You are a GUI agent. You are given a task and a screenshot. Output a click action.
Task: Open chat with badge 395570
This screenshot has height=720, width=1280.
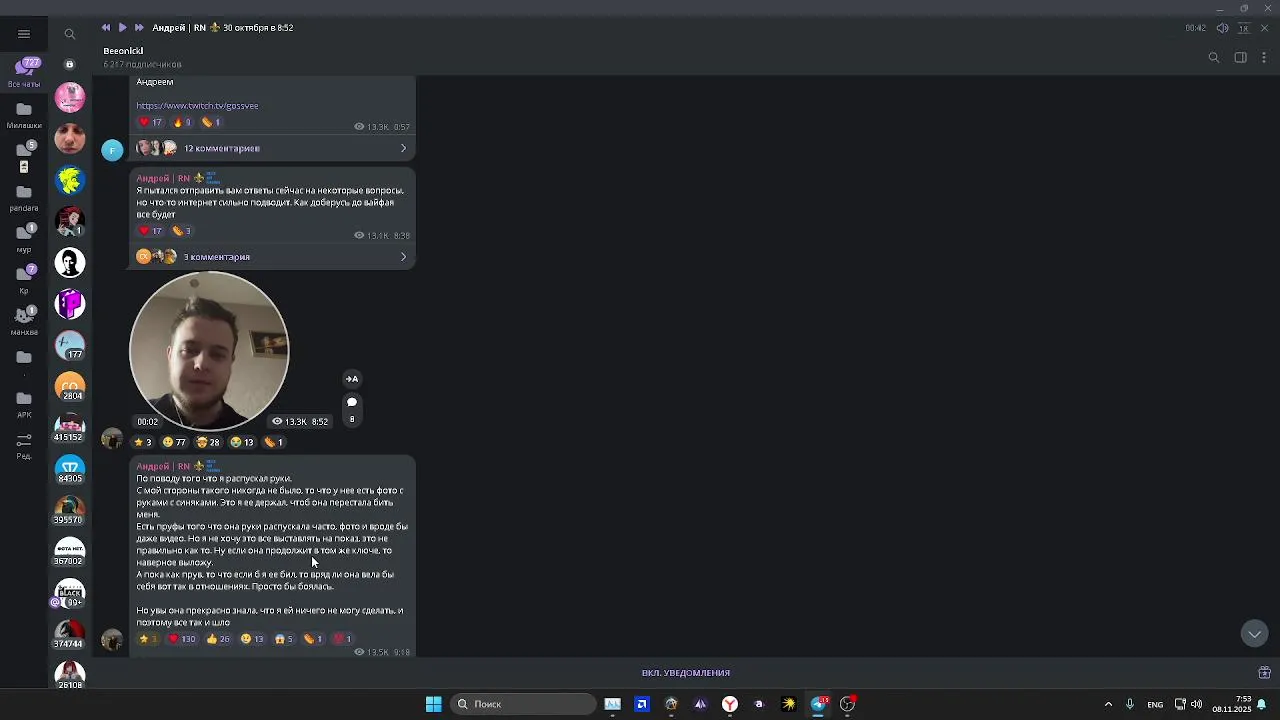point(70,511)
